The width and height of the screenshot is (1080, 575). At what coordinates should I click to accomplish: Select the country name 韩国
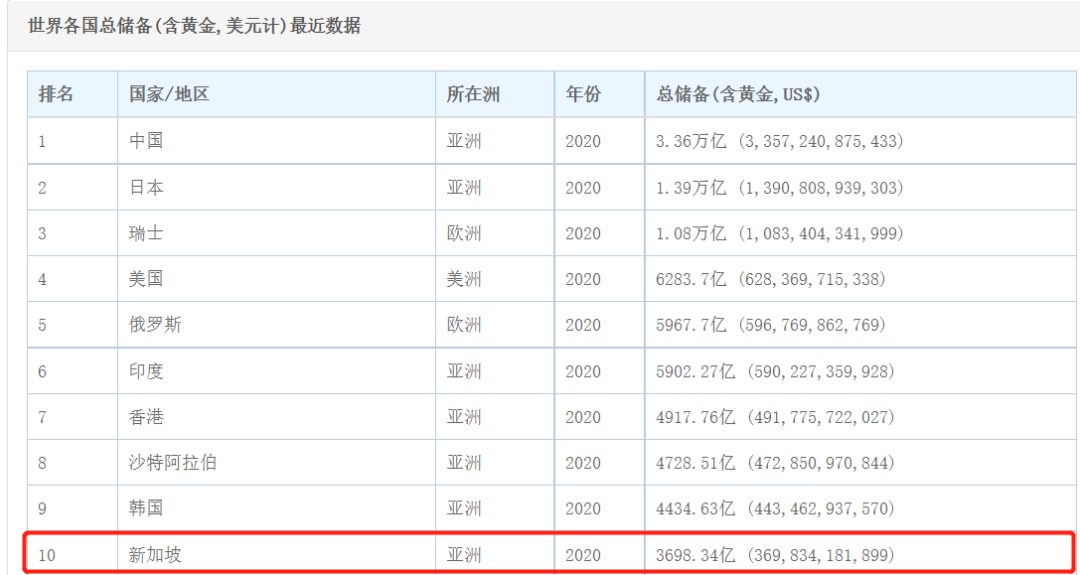pyautogui.click(x=146, y=508)
